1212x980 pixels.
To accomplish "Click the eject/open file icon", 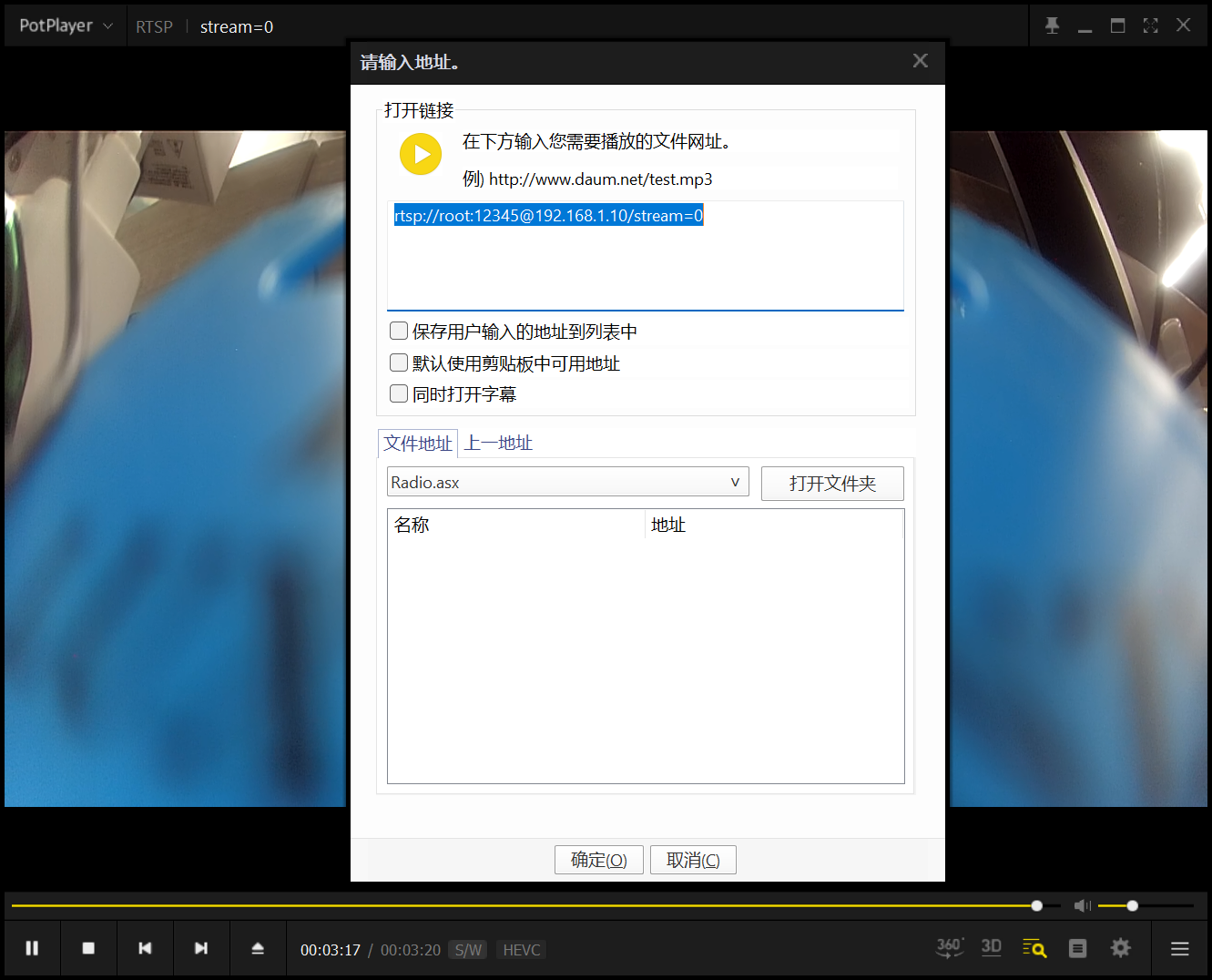I will click(258, 948).
